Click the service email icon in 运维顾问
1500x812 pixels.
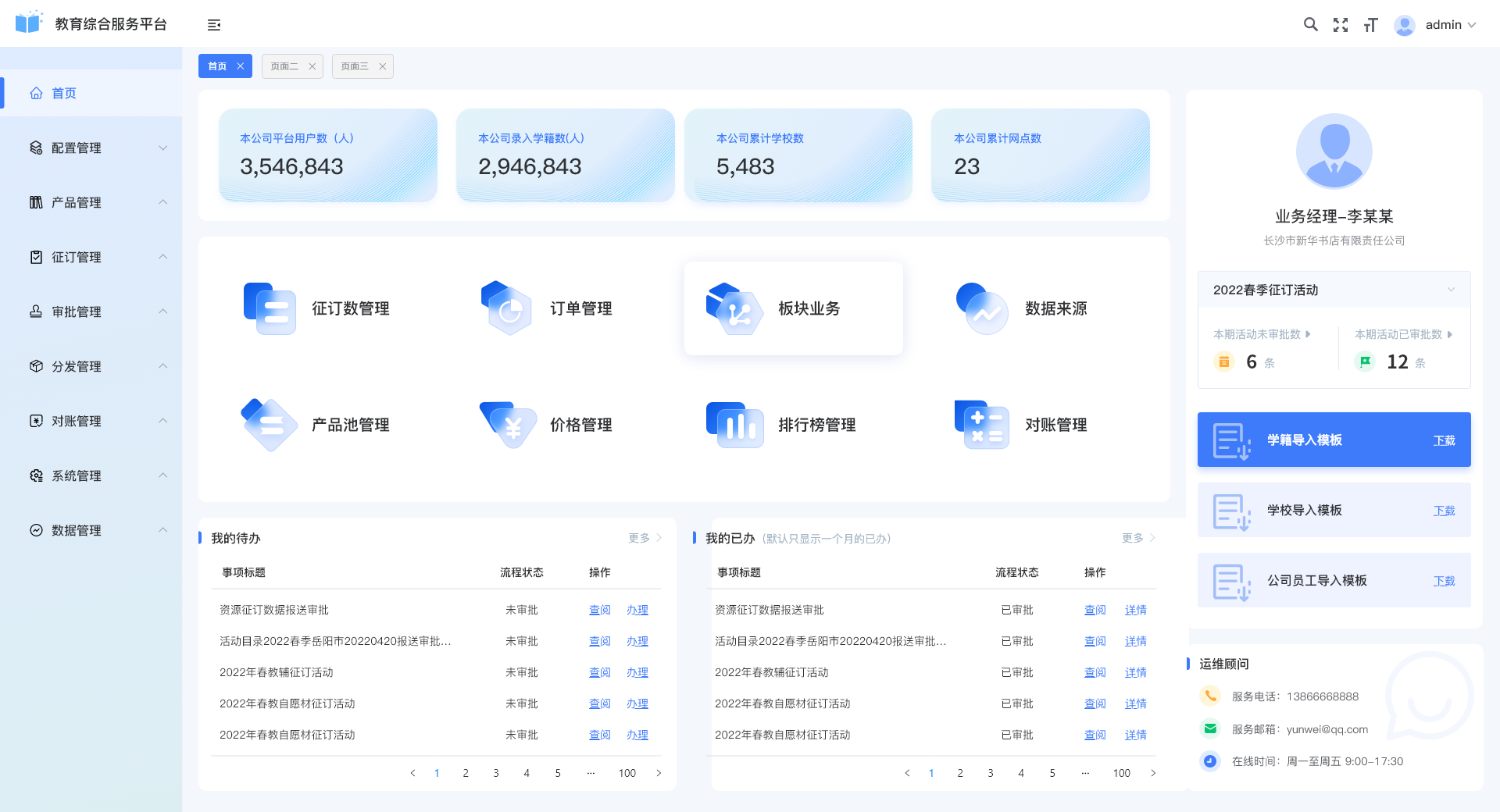click(x=1210, y=728)
